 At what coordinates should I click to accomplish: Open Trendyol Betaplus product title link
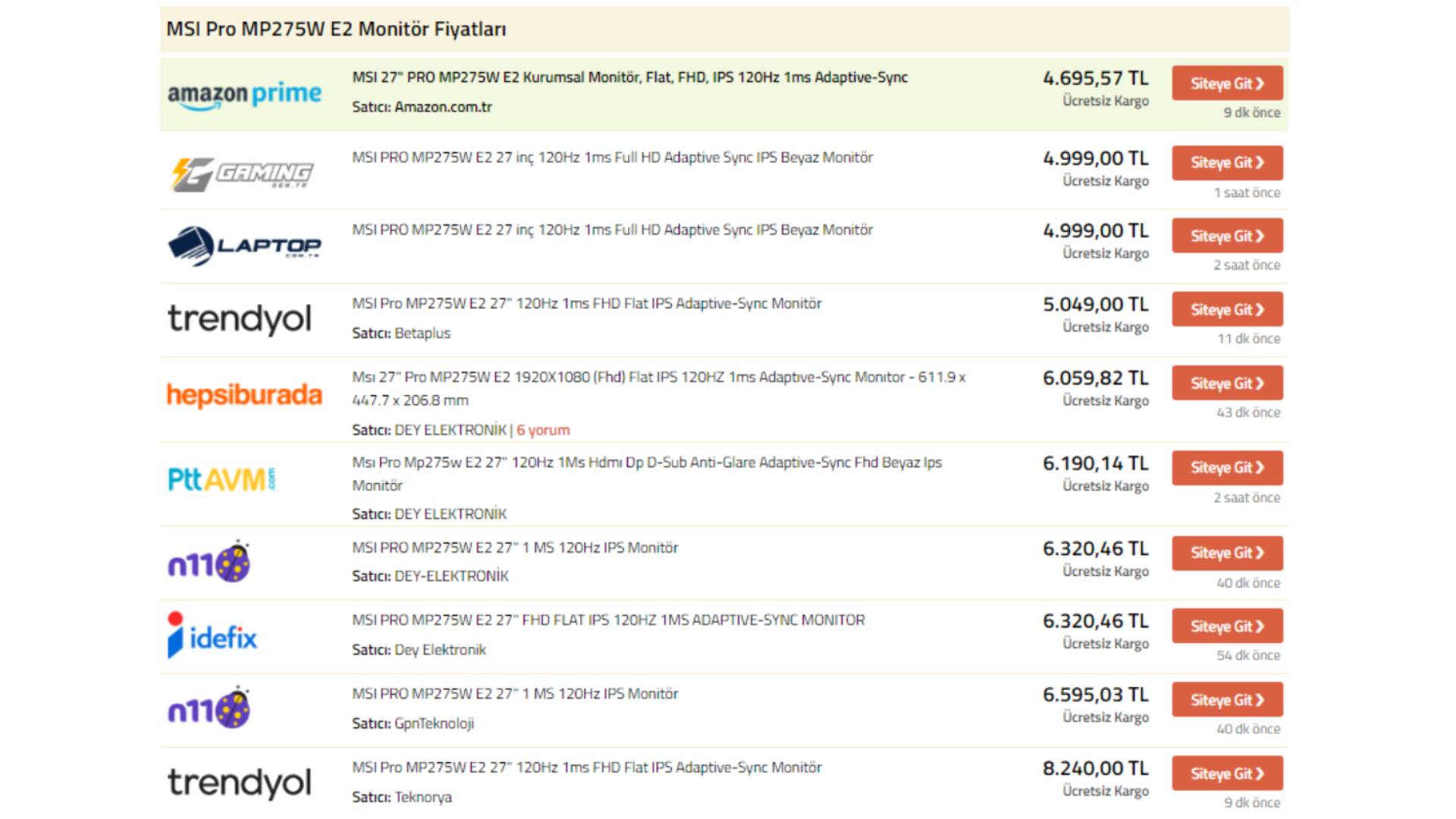[586, 303]
